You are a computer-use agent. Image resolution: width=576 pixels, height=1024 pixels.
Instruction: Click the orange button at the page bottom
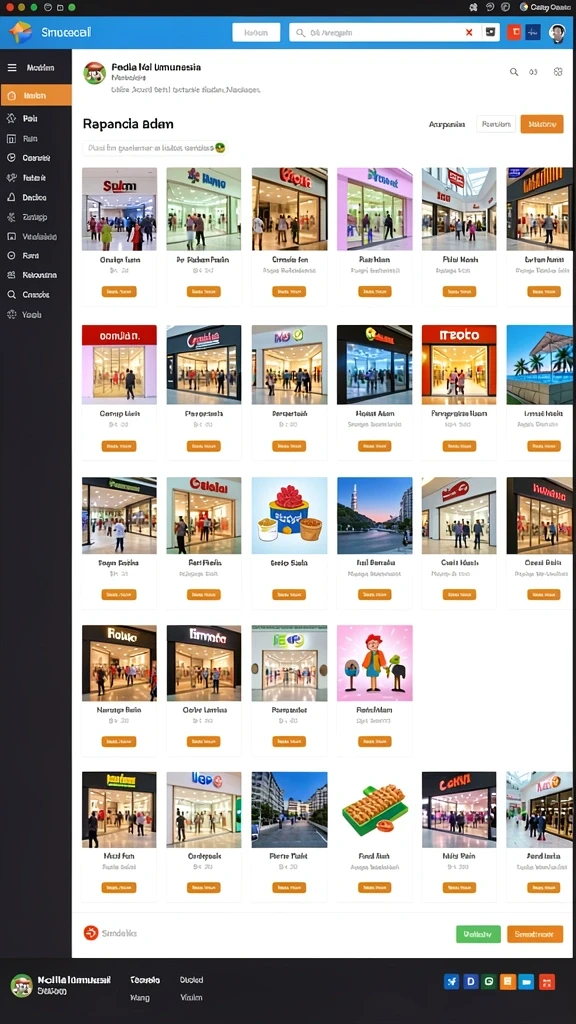click(535, 934)
